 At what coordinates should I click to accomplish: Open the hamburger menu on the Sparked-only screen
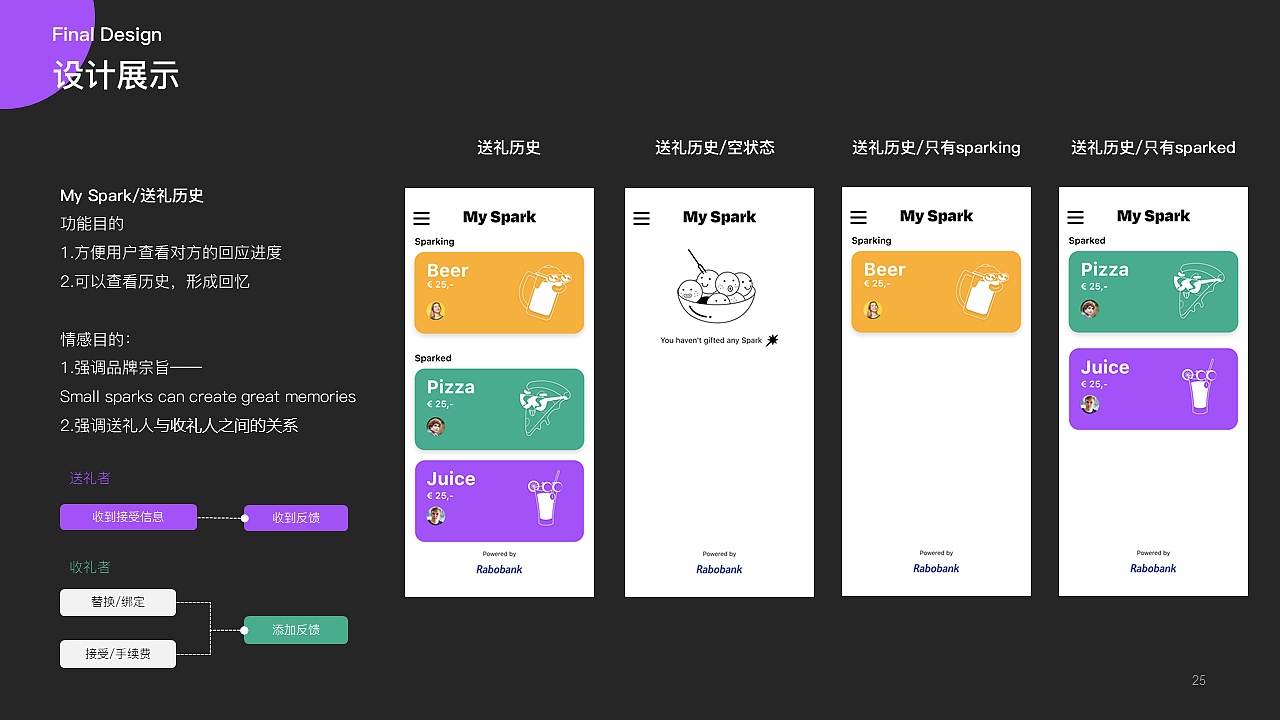pos(1075,216)
